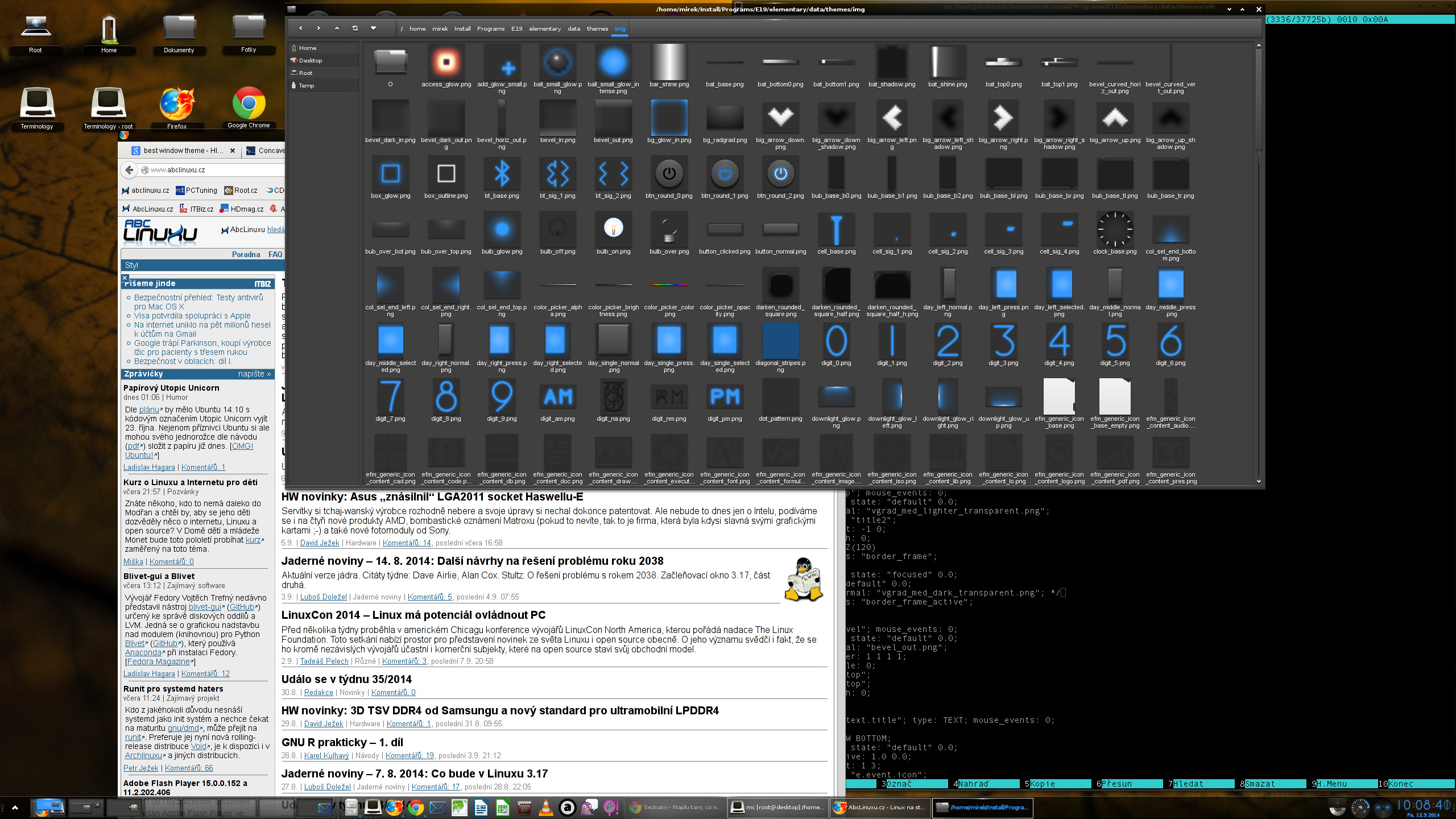Click top arrow of file manager scrollbar

coord(1259,45)
